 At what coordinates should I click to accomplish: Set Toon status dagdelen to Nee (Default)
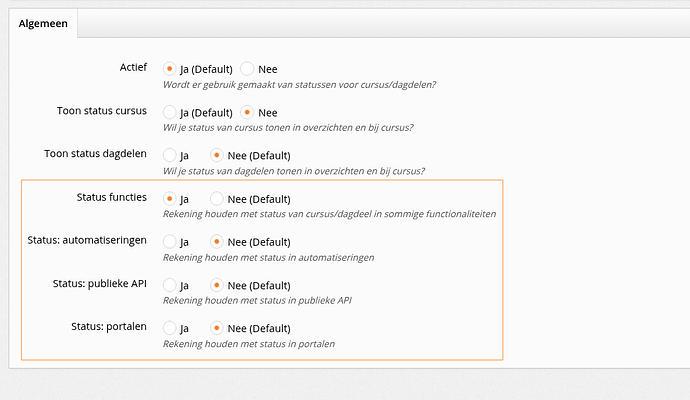217,156
